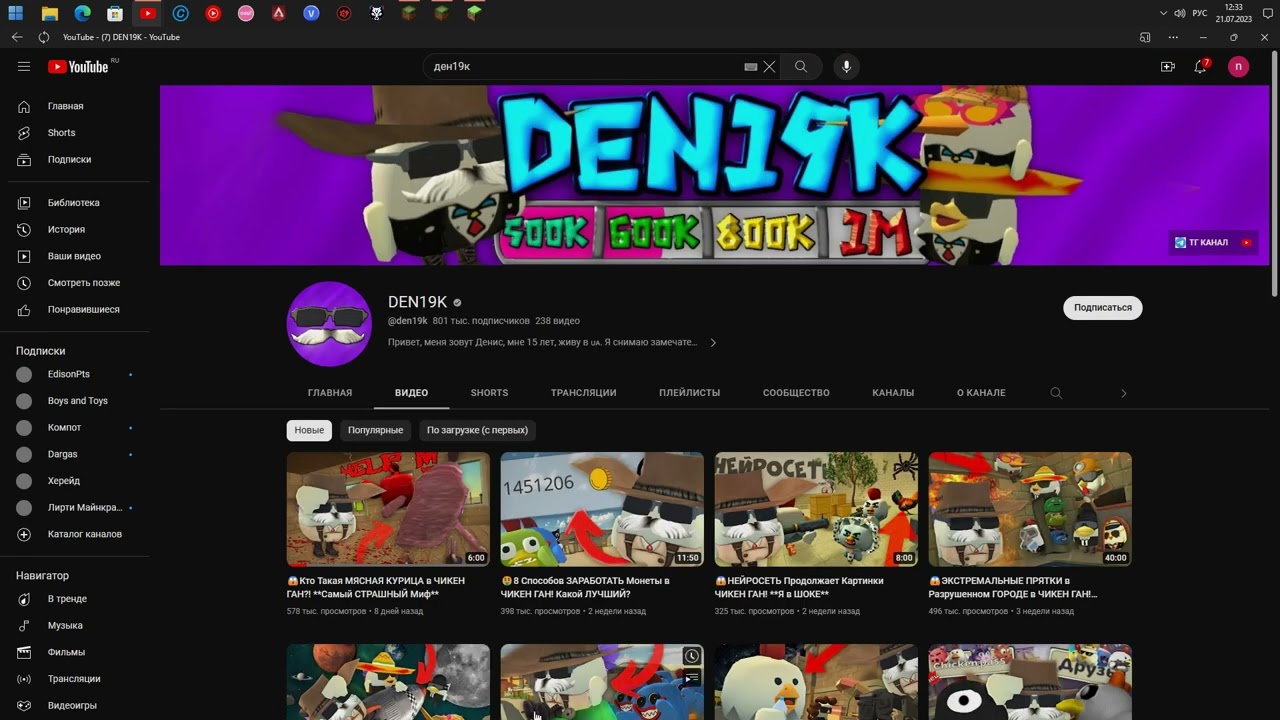This screenshot has width=1280, height=720.
Task: Switch to the СООБЩЕСТВО channel tab
Action: click(x=796, y=393)
